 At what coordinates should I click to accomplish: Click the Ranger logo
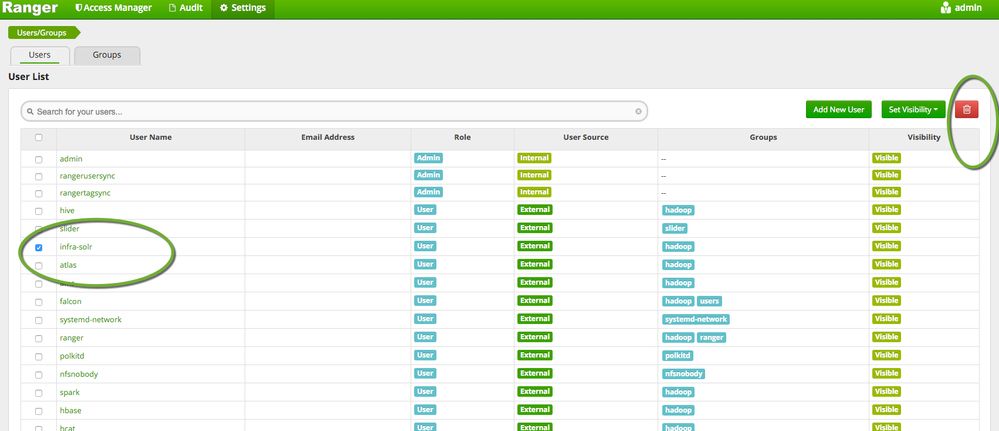29,8
